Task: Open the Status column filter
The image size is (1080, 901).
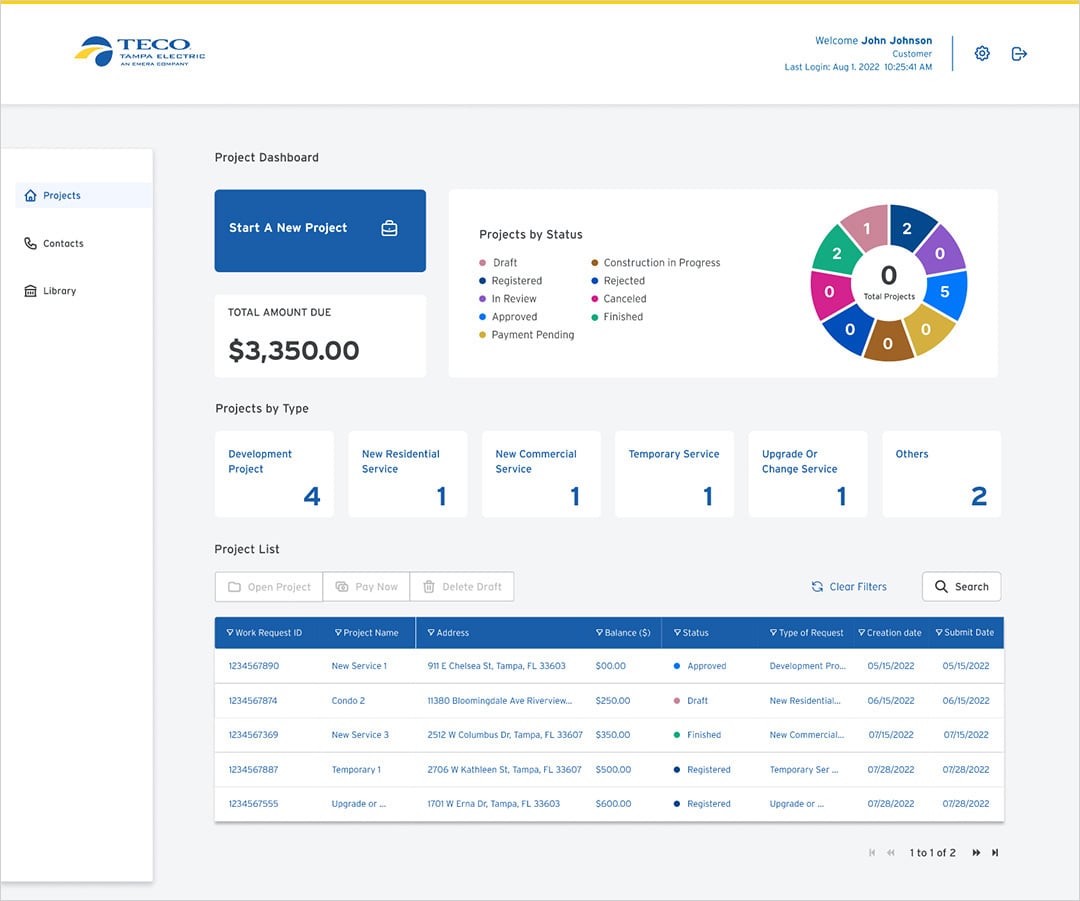Action: [x=677, y=633]
